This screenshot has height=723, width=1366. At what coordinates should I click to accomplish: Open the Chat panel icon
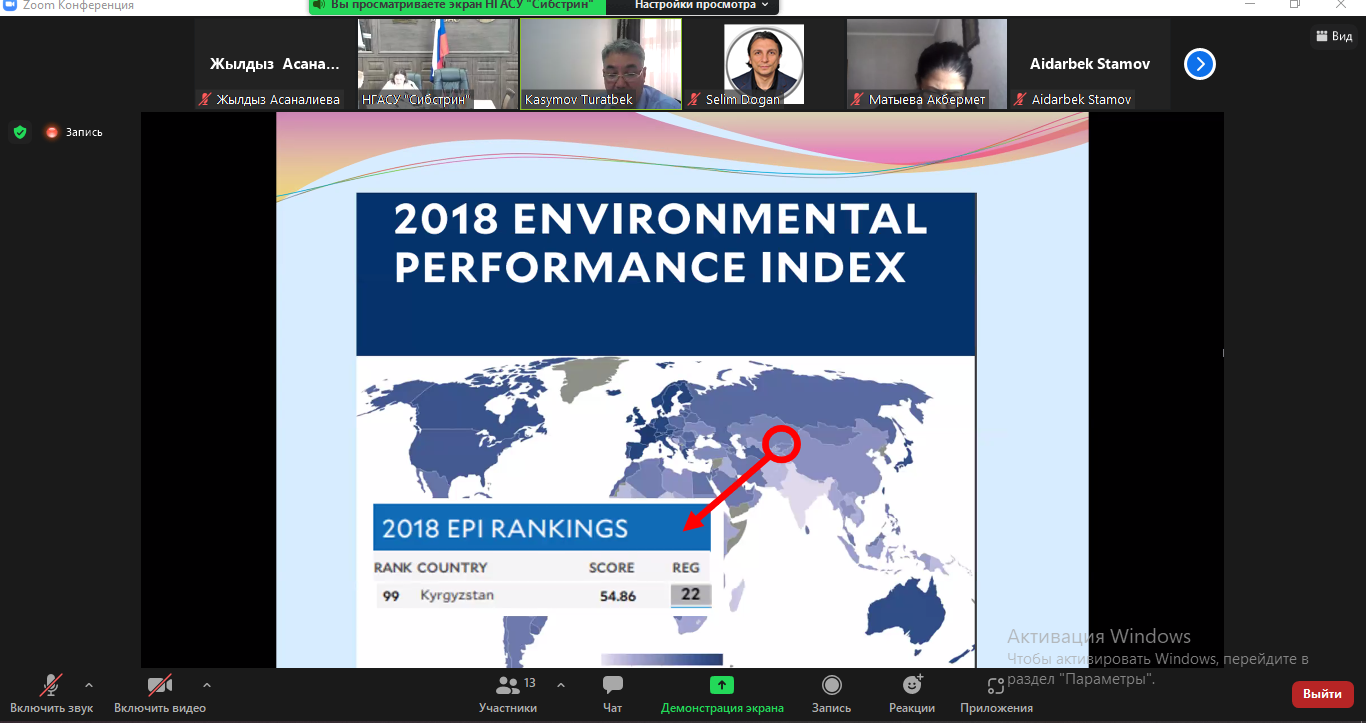(x=612, y=685)
